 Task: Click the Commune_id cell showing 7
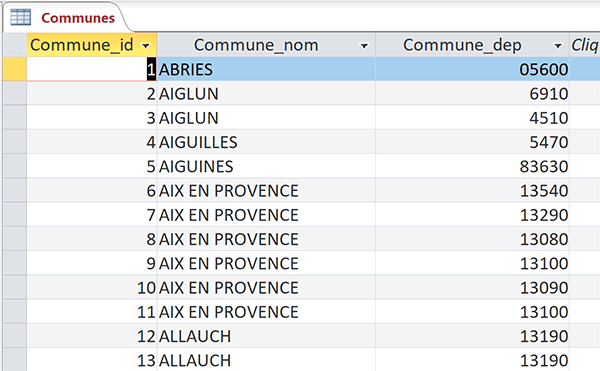tap(91, 215)
